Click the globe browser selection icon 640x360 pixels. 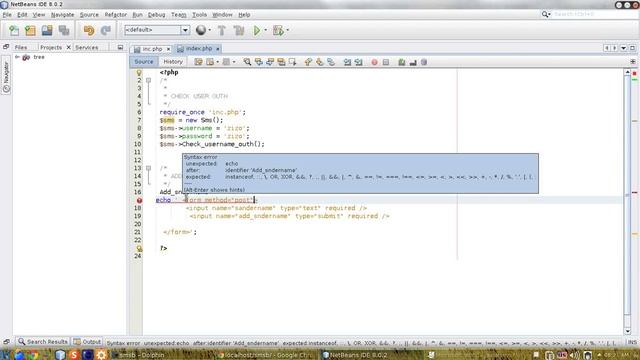click(x=201, y=30)
